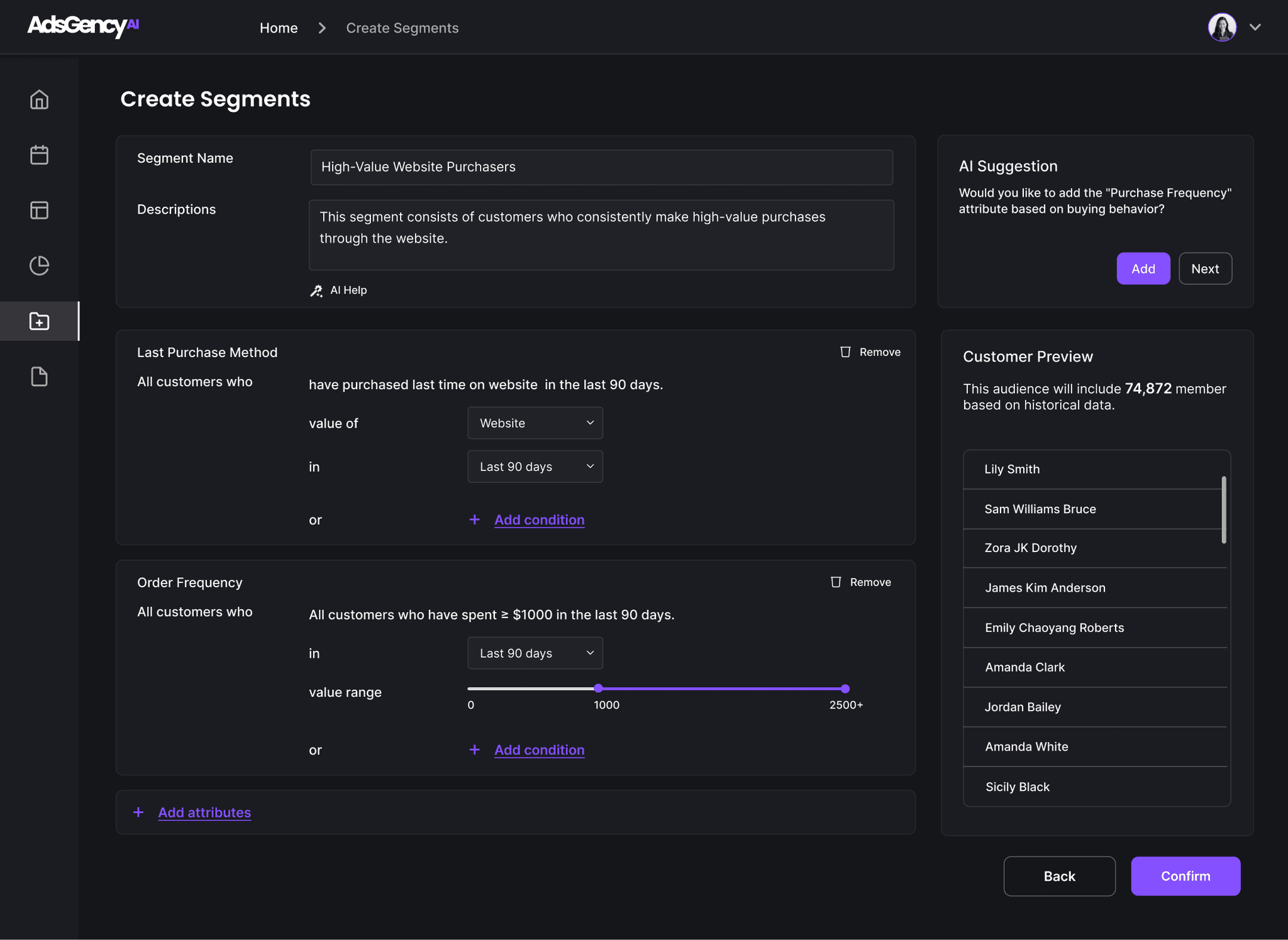Viewport: 1288px width, 940px height.
Task: Open the pie chart analytics icon
Action: [x=39, y=265]
